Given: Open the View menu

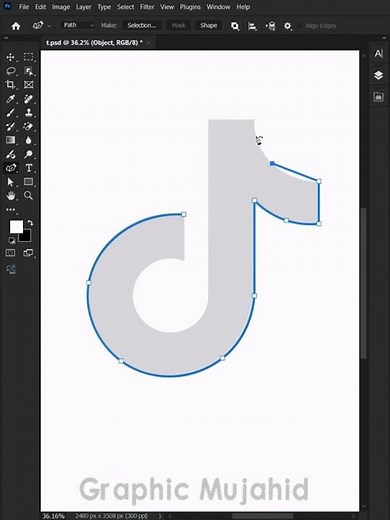Looking at the screenshot, I should point(167,7).
